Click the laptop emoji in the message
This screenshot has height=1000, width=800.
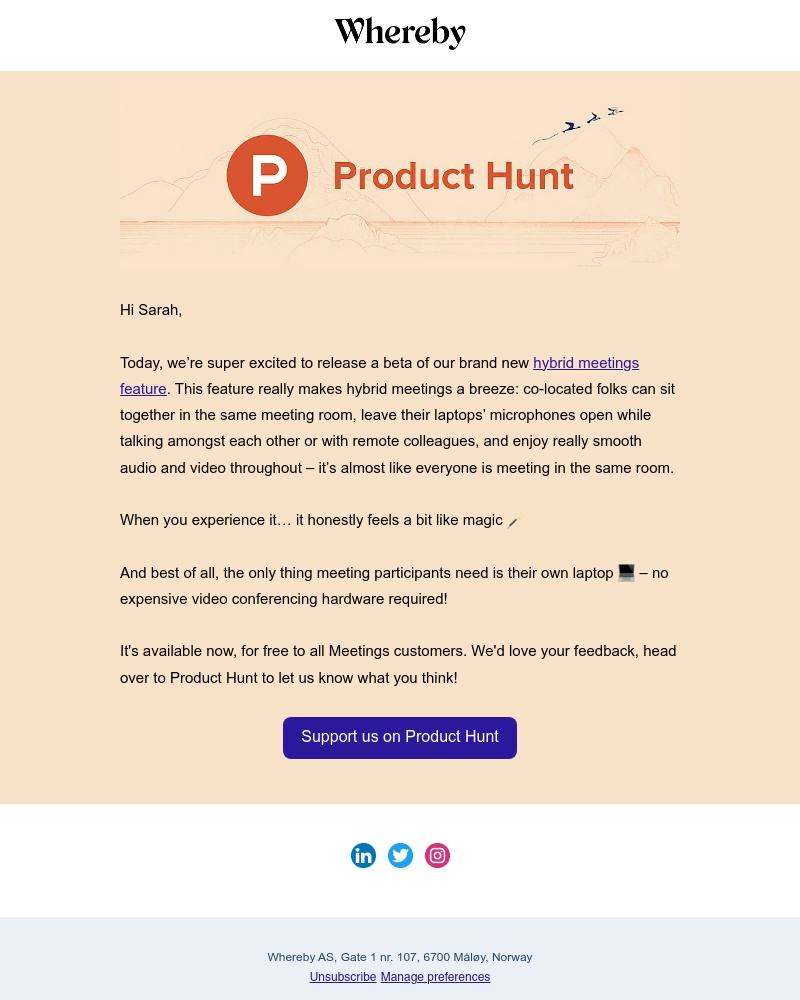(626, 573)
